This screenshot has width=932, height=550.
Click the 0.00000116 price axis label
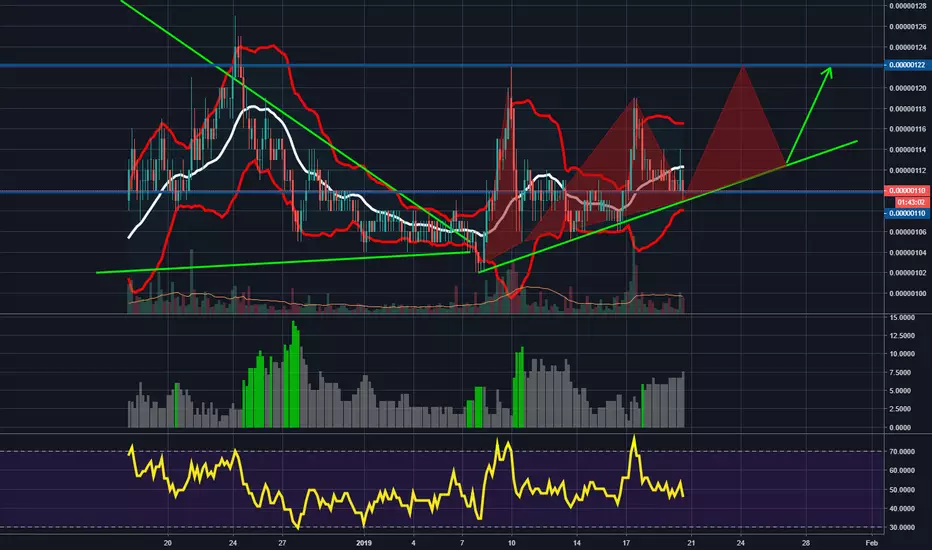(908, 129)
